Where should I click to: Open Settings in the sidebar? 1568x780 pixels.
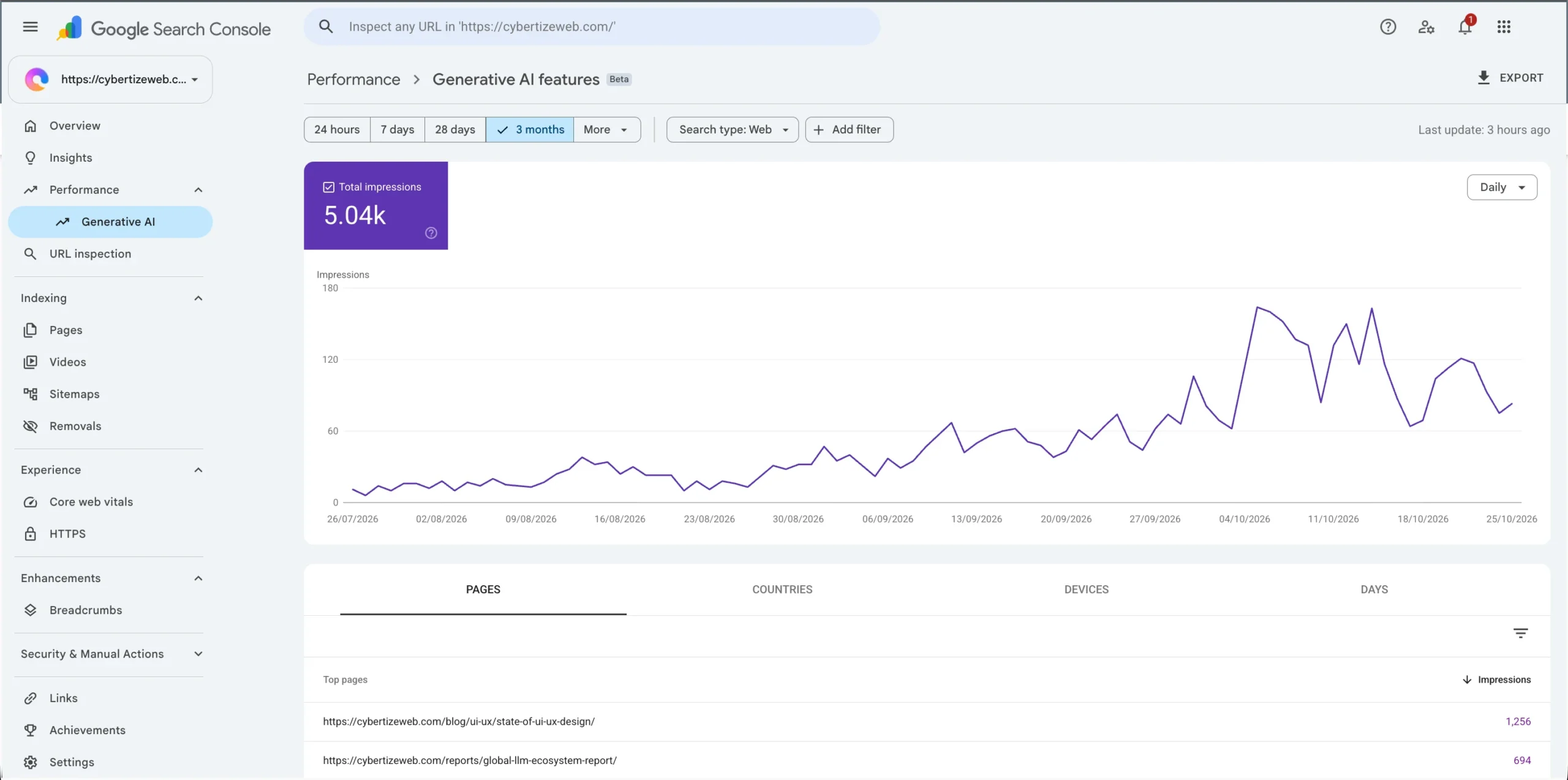coord(110,762)
